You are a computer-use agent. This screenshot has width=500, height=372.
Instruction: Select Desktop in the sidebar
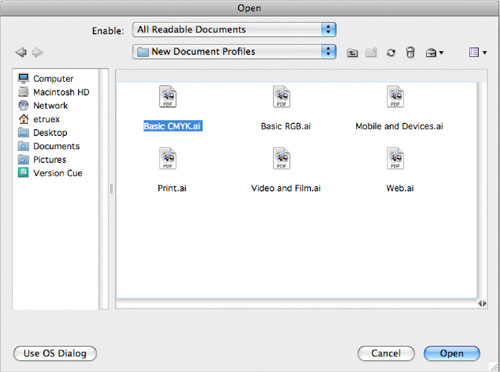(50, 133)
